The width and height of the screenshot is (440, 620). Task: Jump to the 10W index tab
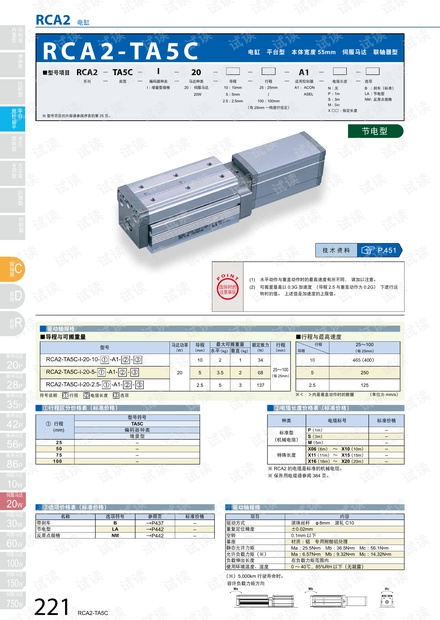point(13,482)
